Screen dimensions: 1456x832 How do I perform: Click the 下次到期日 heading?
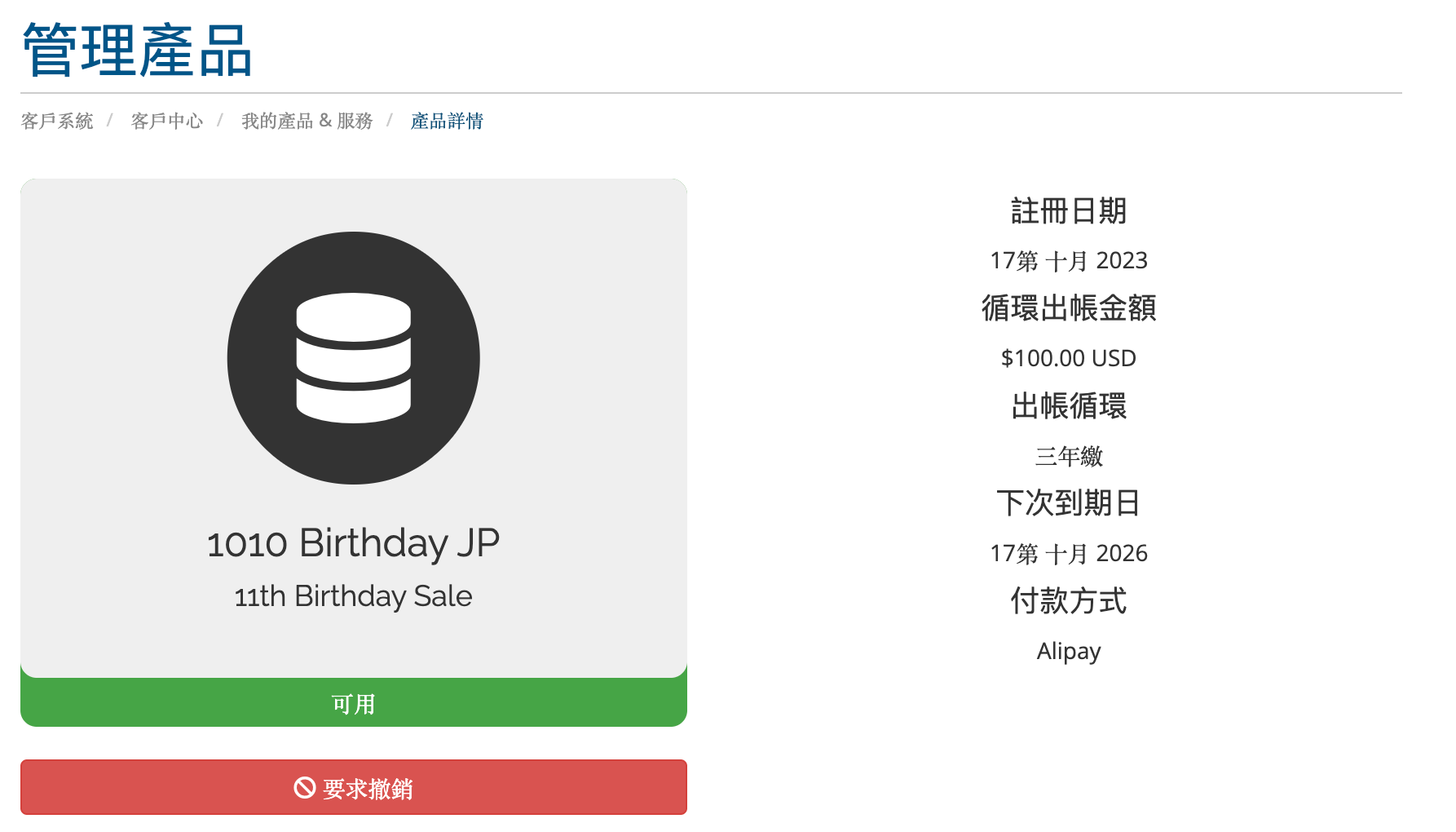pyautogui.click(x=1069, y=503)
